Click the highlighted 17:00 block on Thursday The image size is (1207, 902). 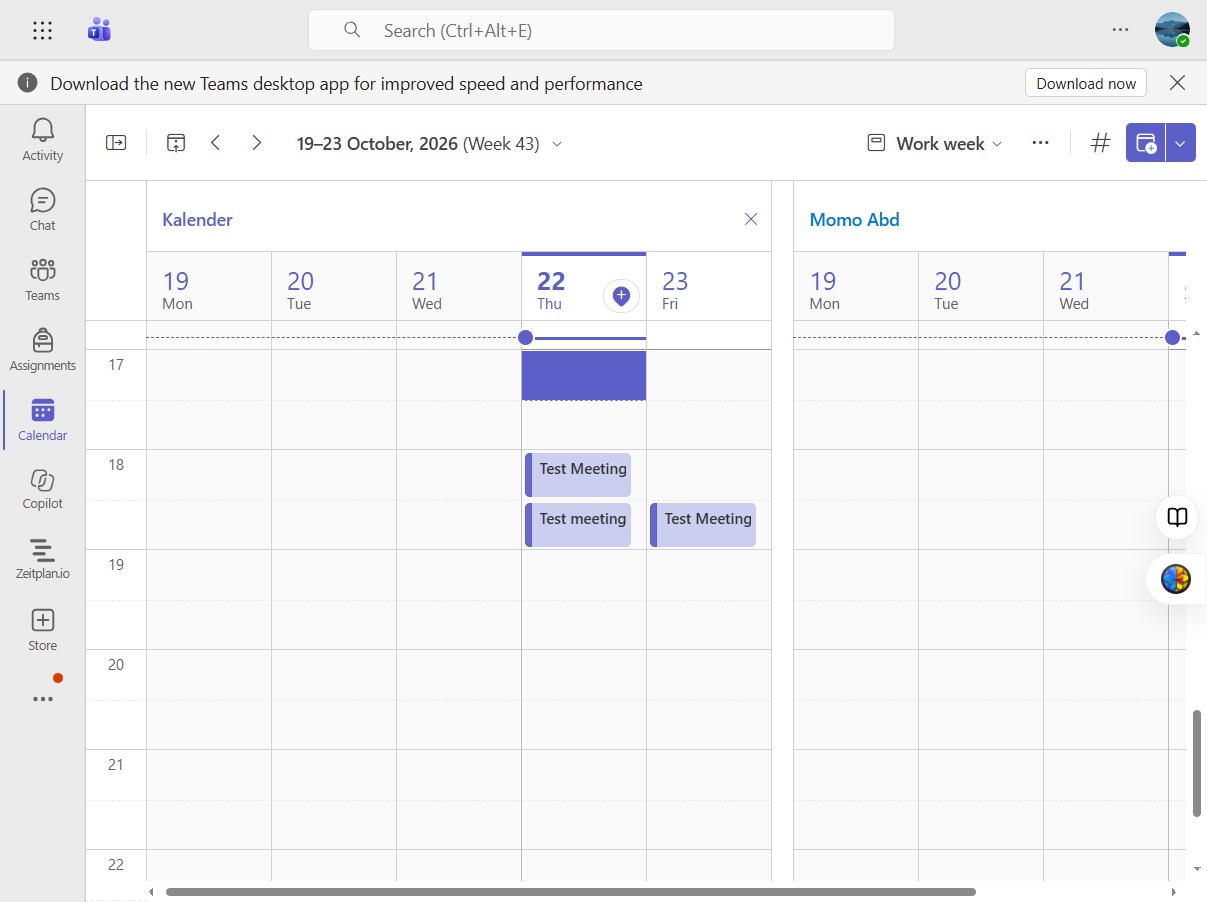[584, 375]
